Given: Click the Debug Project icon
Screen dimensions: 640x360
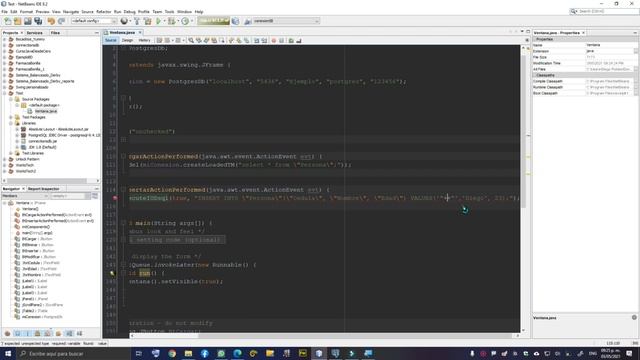Looking at the screenshot, I should click(172, 21).
